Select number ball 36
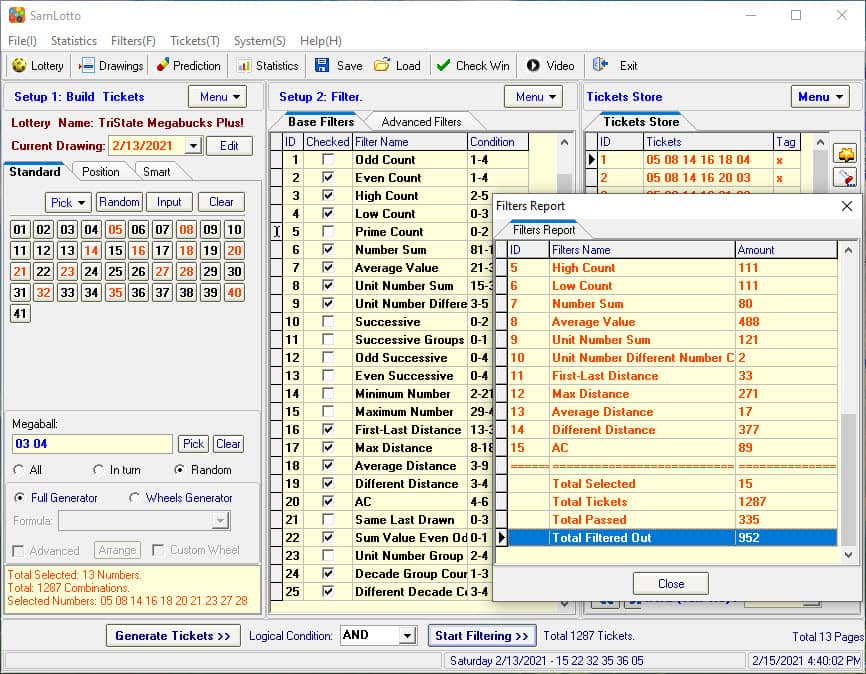Image resolution: width=866 pixels, height=674 pixels. click(x=139, y=292)
